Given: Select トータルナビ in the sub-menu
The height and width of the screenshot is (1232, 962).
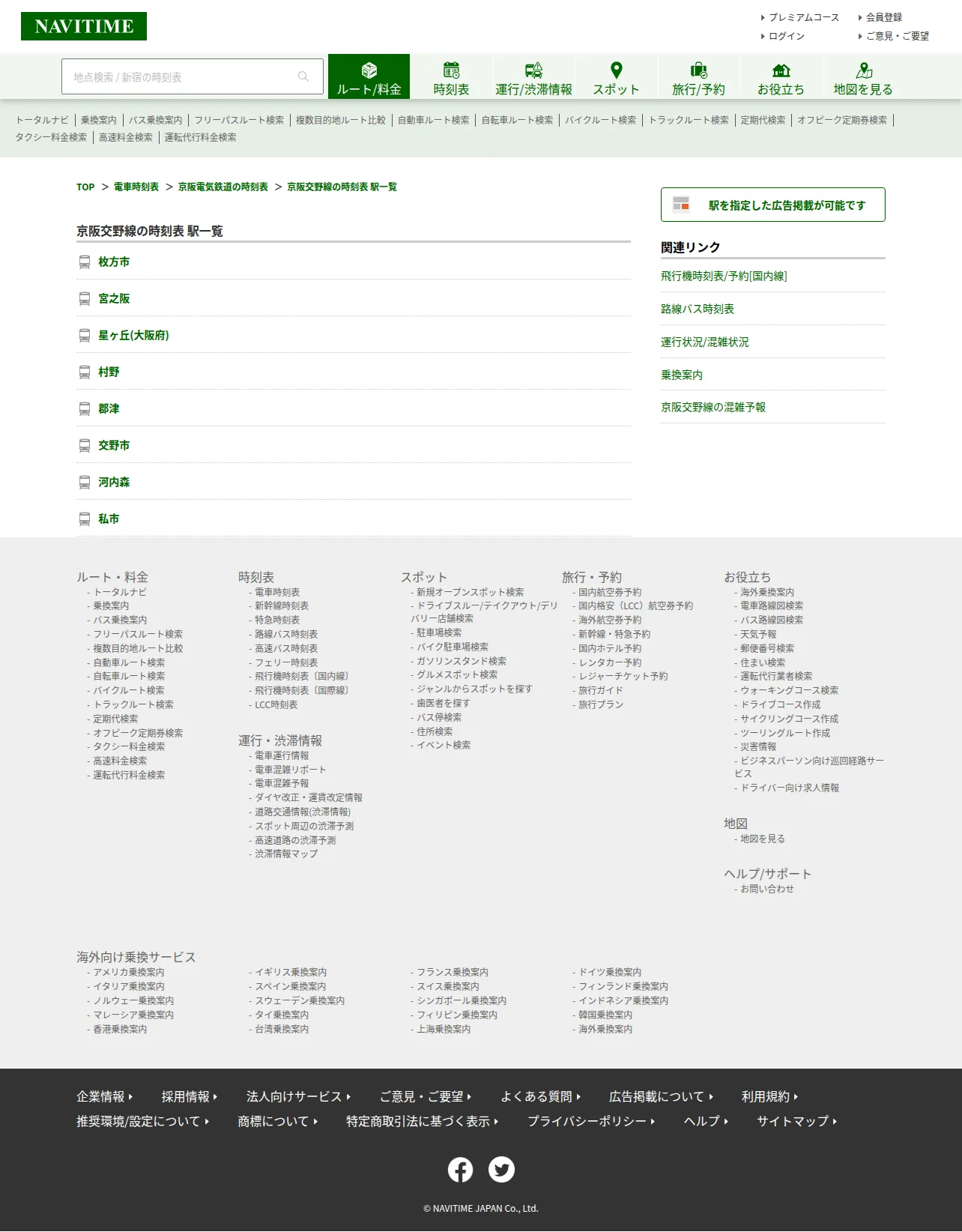Looking at the screenshot, I should tap(42, 120).
